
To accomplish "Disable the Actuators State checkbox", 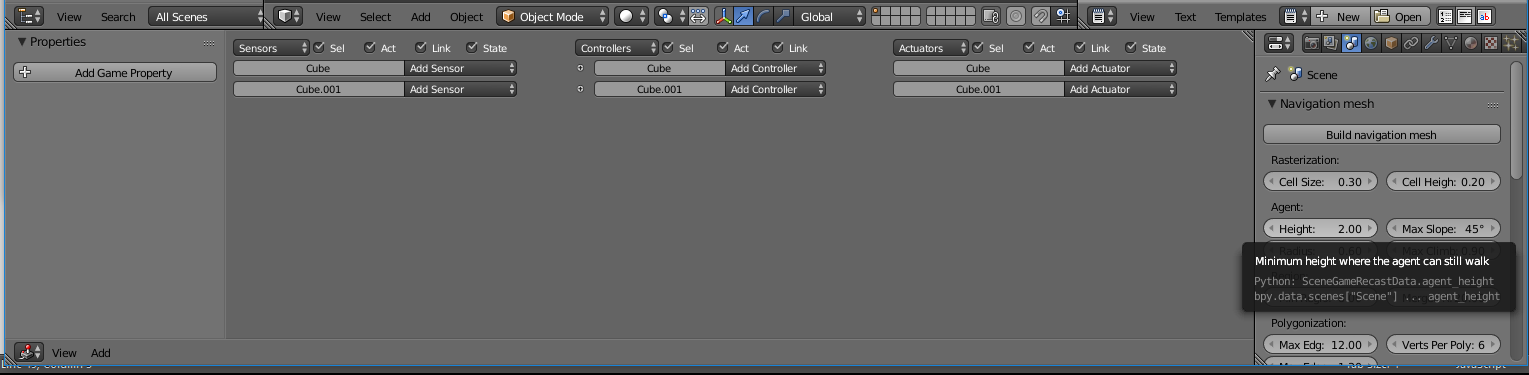I will coord(1131,48).
